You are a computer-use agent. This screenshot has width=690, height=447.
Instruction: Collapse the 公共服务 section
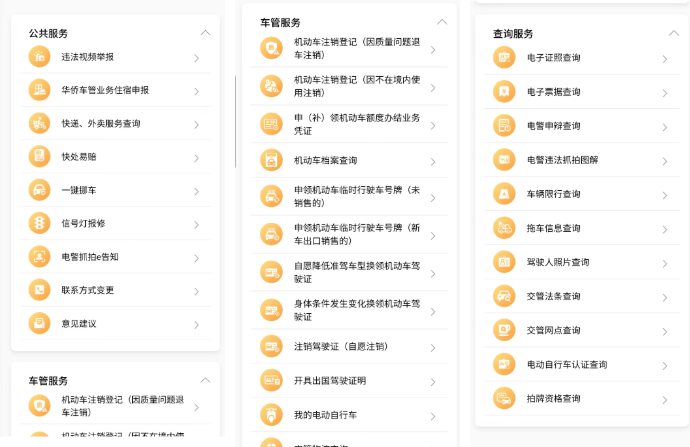(x=205, y=33)
